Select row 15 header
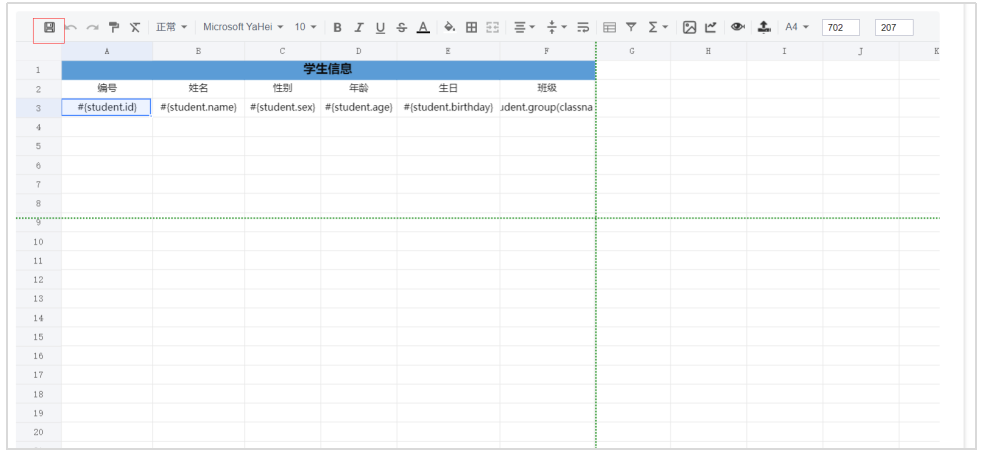Viewport: 984px width, 455px height. (38, 337)
